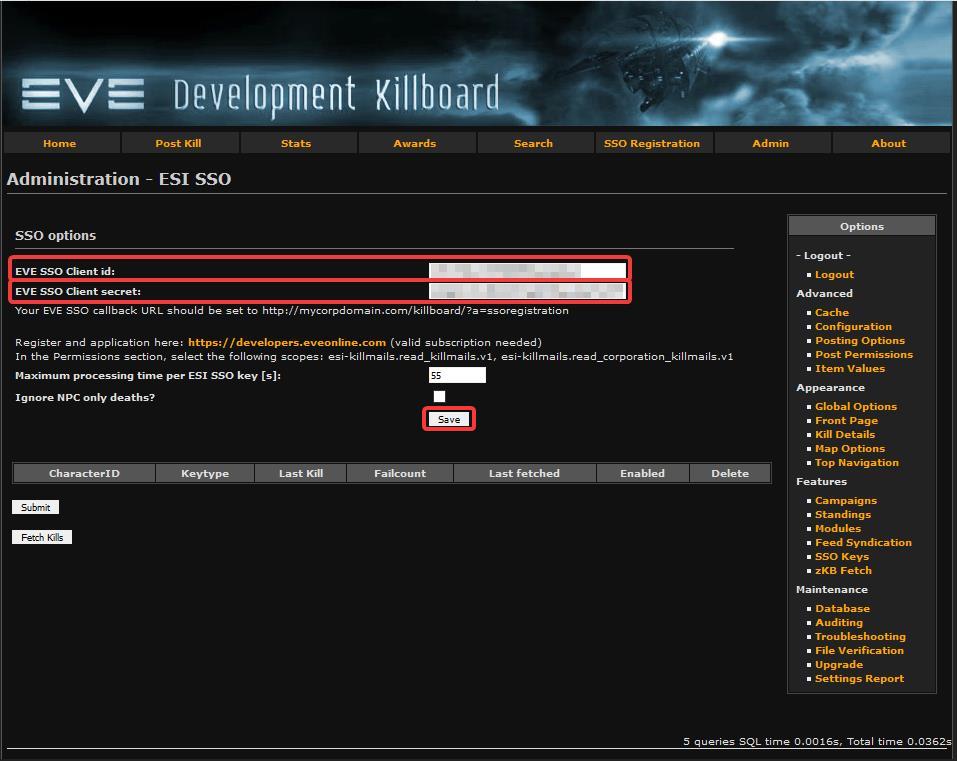The width and height of the screenshot is (957, 761).
Task: Click the "EVE SSO Client secret:" label
Action: [x=78, y=292]
